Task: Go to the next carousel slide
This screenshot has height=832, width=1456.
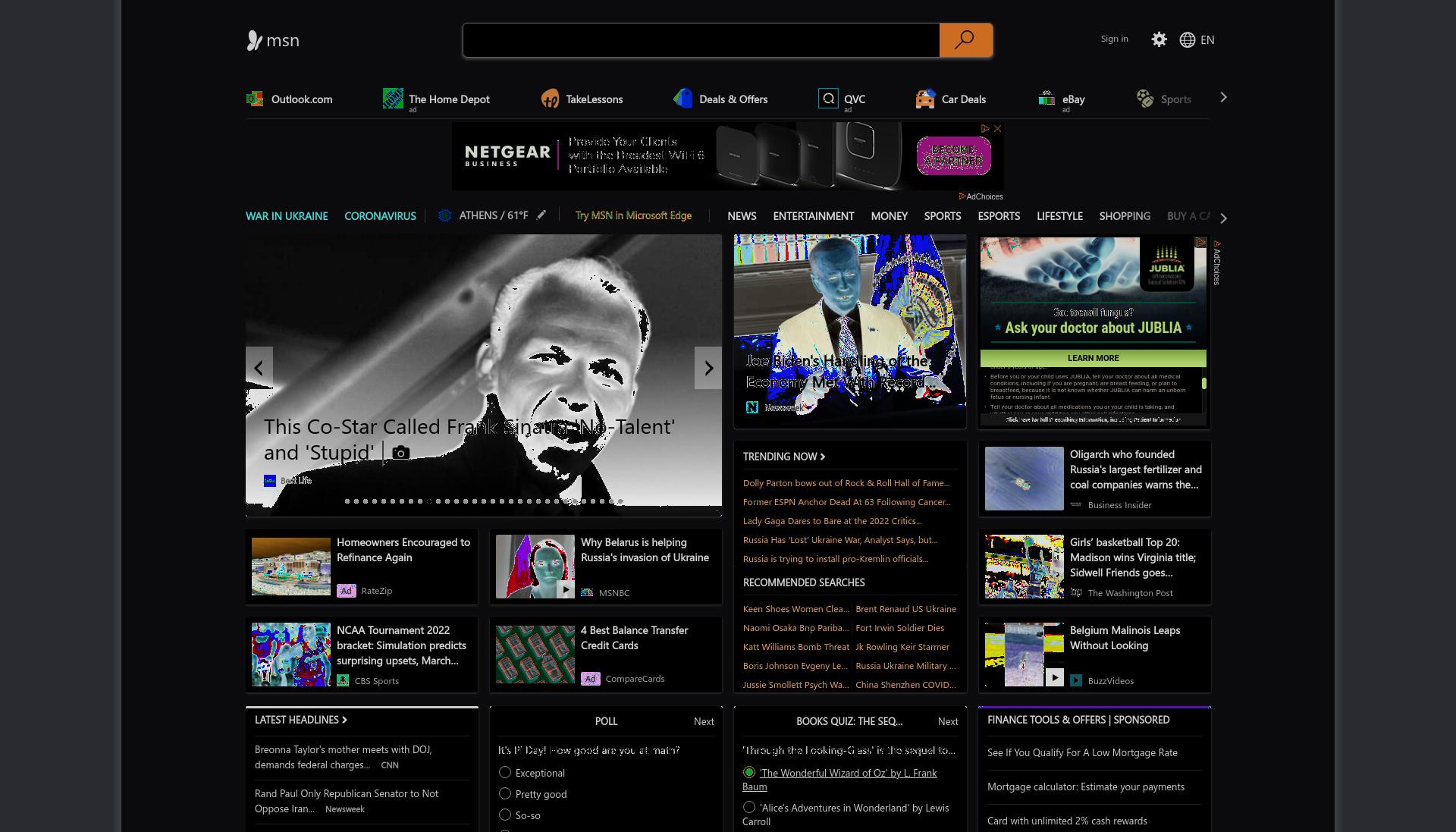Action: pyautogui.click(x=708, y=368)
